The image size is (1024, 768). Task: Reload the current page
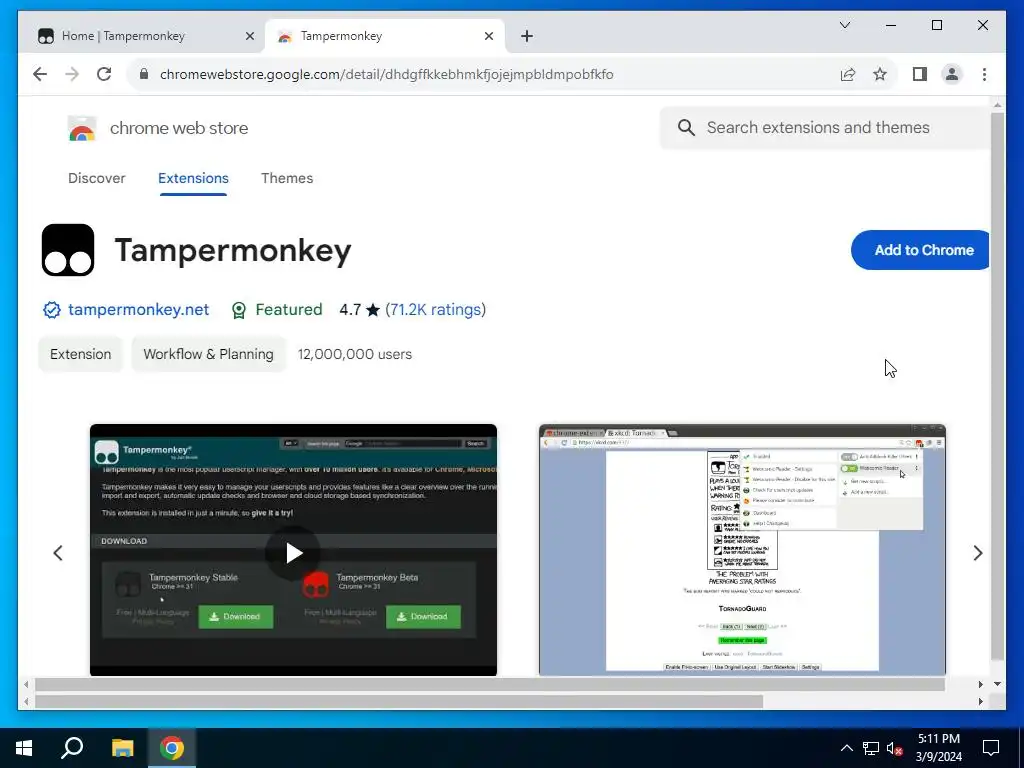click(104, 74)
